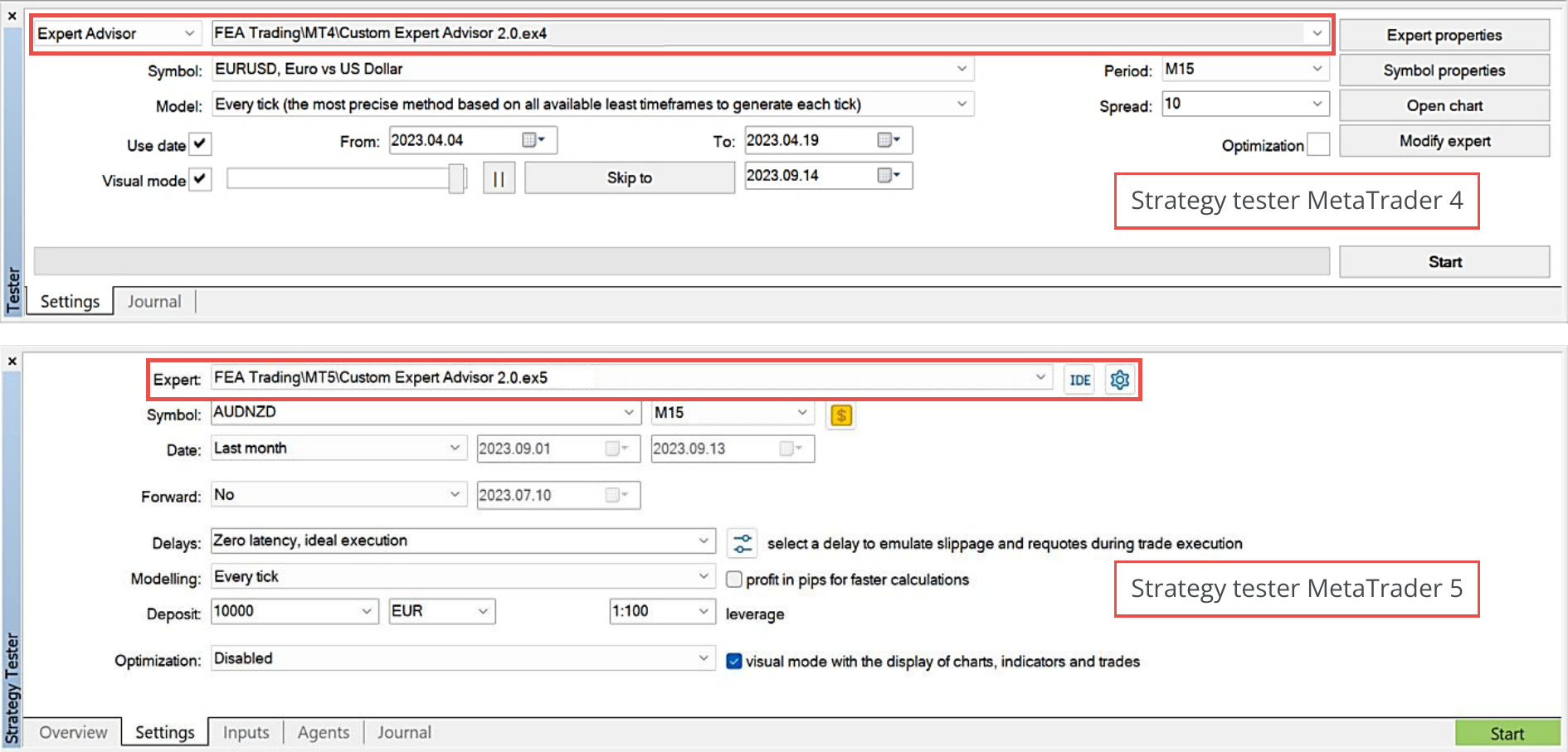Toggle the Visual mode checkbox in MT4

point(200,179)
